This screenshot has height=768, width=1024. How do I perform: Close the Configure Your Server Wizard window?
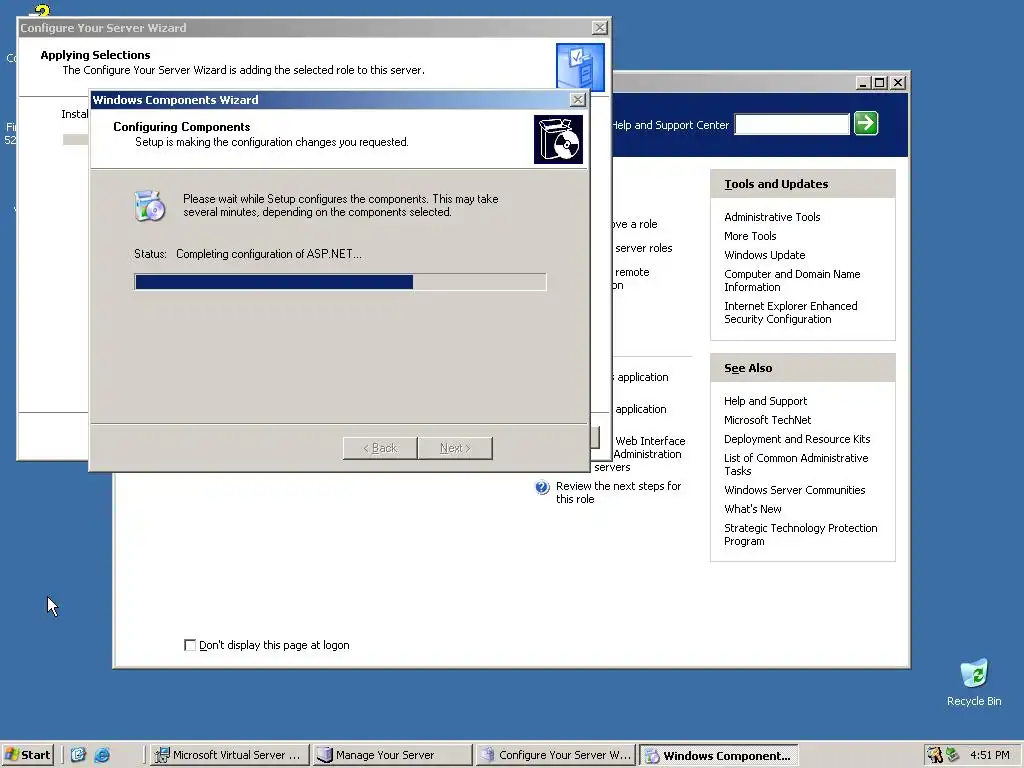tap(600, 27)
